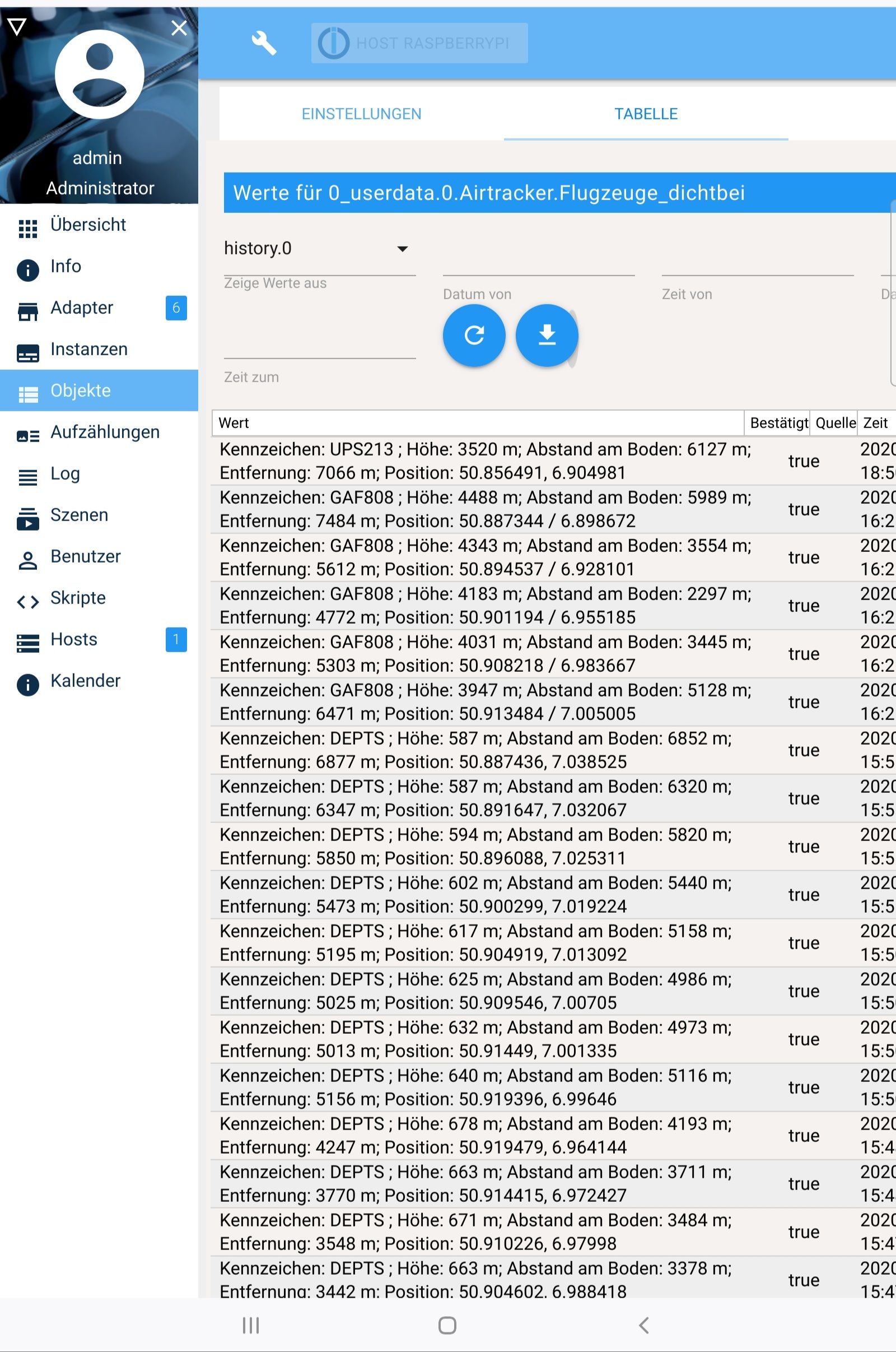Click the Instanzen icon

27,353
